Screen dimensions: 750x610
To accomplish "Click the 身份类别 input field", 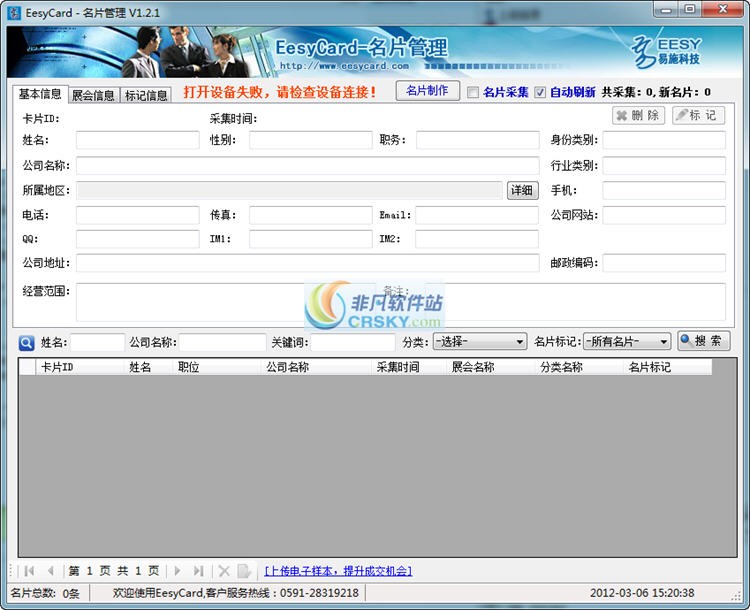I will (664, 140).
